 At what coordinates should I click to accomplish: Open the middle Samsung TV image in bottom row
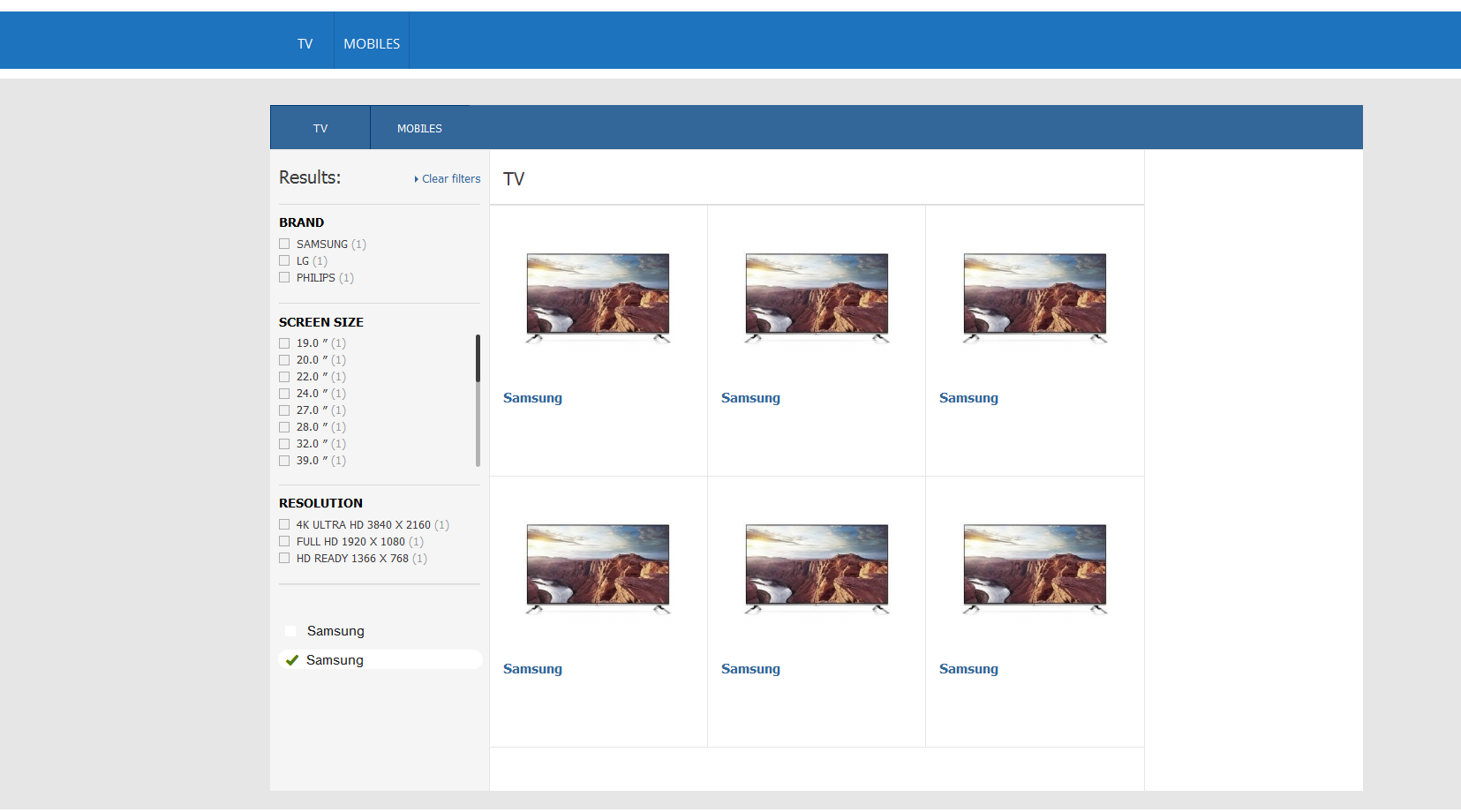[x=817, y=569]
